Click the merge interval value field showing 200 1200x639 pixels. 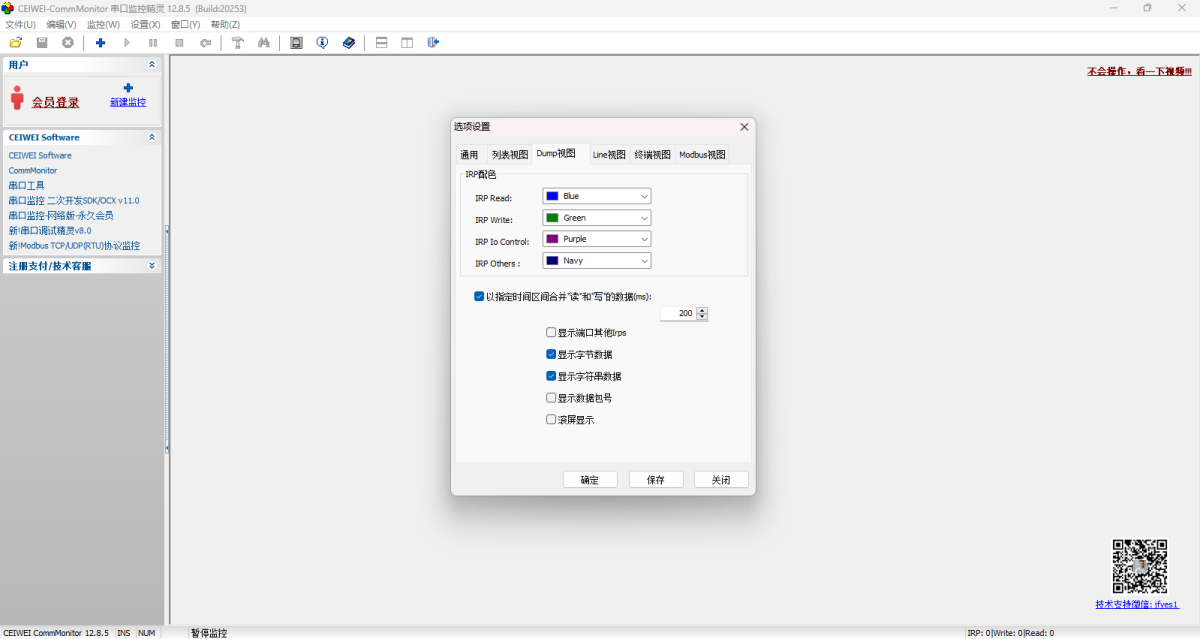click(x=678, y=313)
